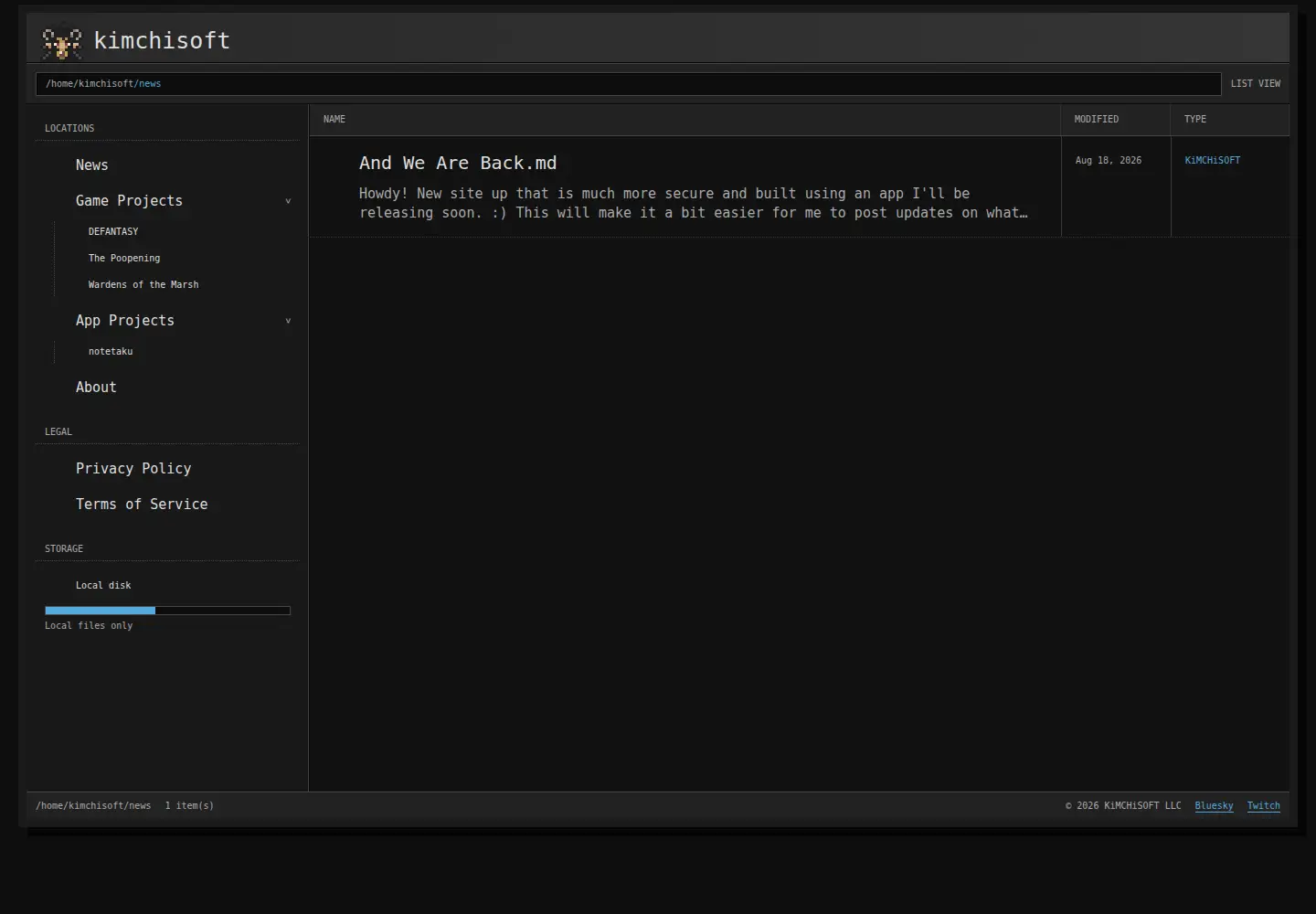Click the /home/kimchisoft/news path field
The height and width of the screenshot is (914, 1316).
(x=628, y=84)
